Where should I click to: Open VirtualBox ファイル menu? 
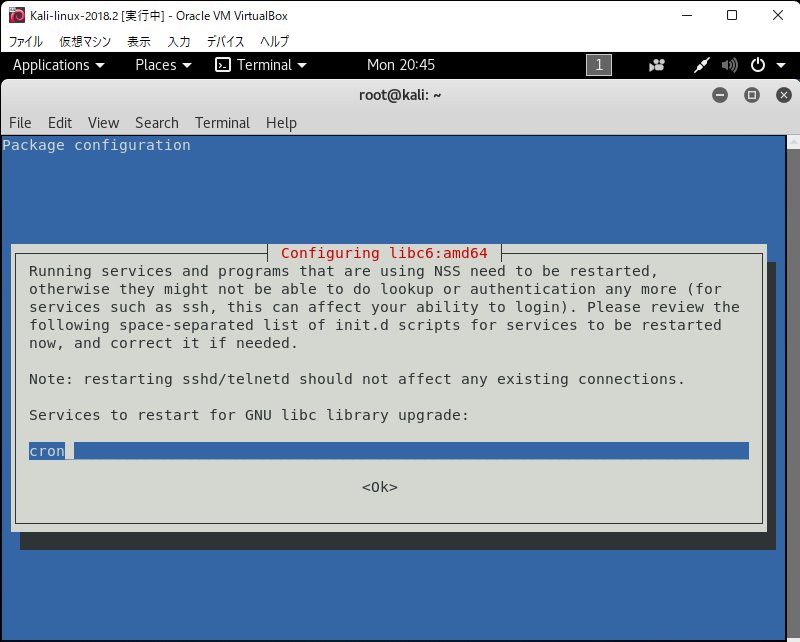point(26,41)
